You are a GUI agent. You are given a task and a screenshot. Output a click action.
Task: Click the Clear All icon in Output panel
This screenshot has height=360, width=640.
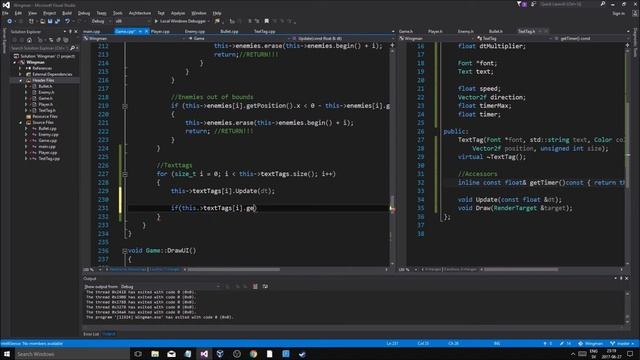point(255,287)
